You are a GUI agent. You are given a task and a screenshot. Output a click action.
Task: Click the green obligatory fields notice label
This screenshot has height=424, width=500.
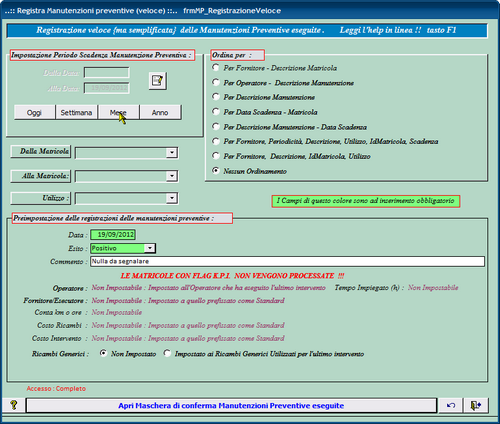tap(366, 201)
